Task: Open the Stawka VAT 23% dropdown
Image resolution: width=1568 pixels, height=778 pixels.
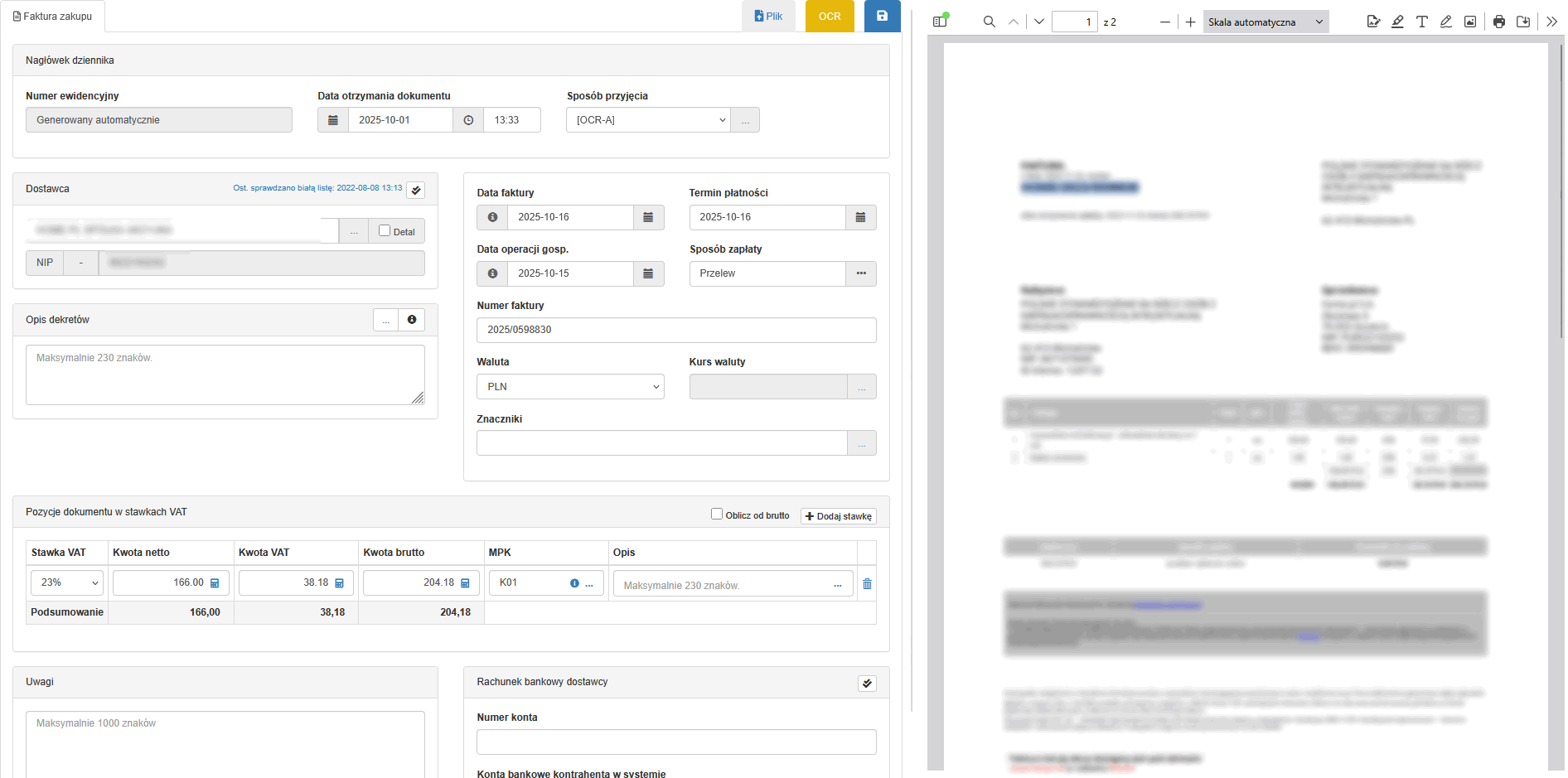Action: pyautogui.click(x=67, y=583)
